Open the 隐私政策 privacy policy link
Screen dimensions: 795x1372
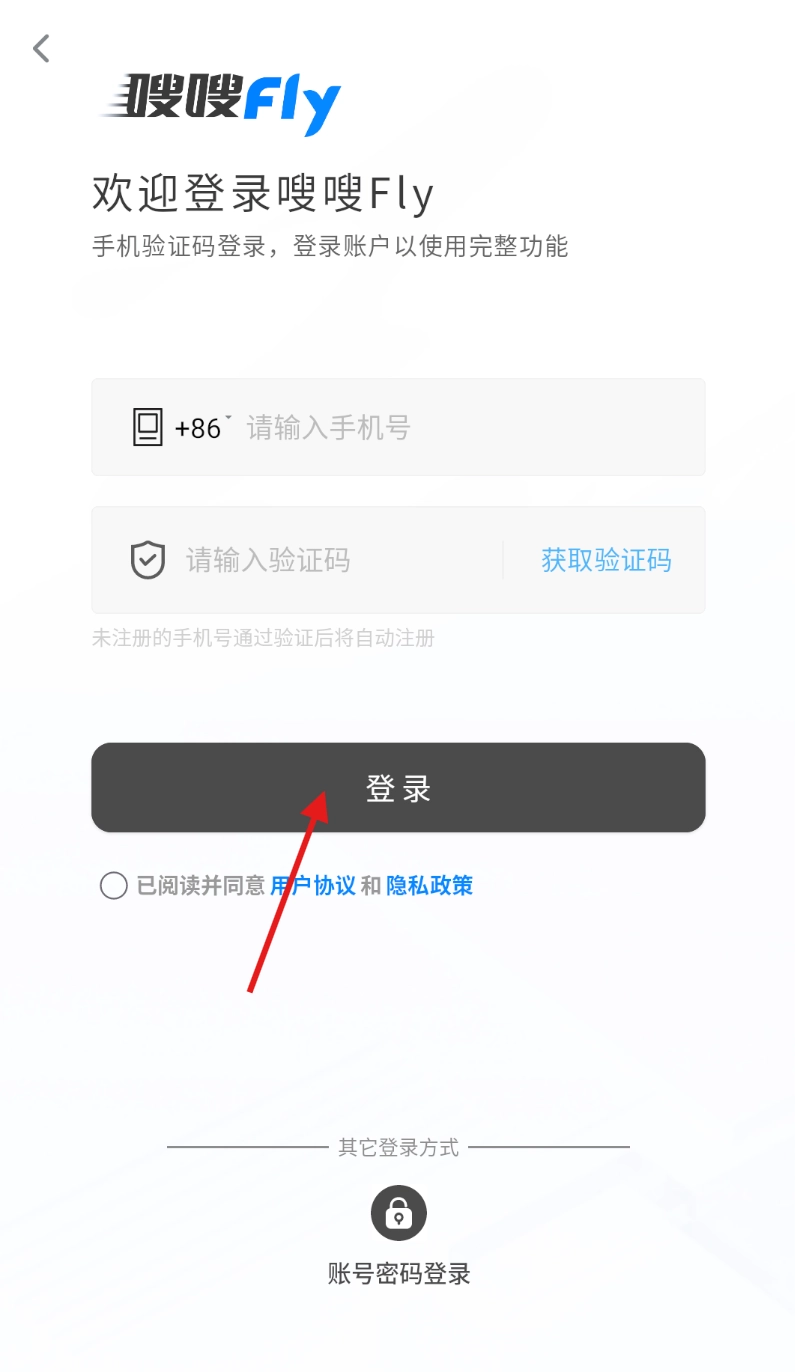pos(430,885)
